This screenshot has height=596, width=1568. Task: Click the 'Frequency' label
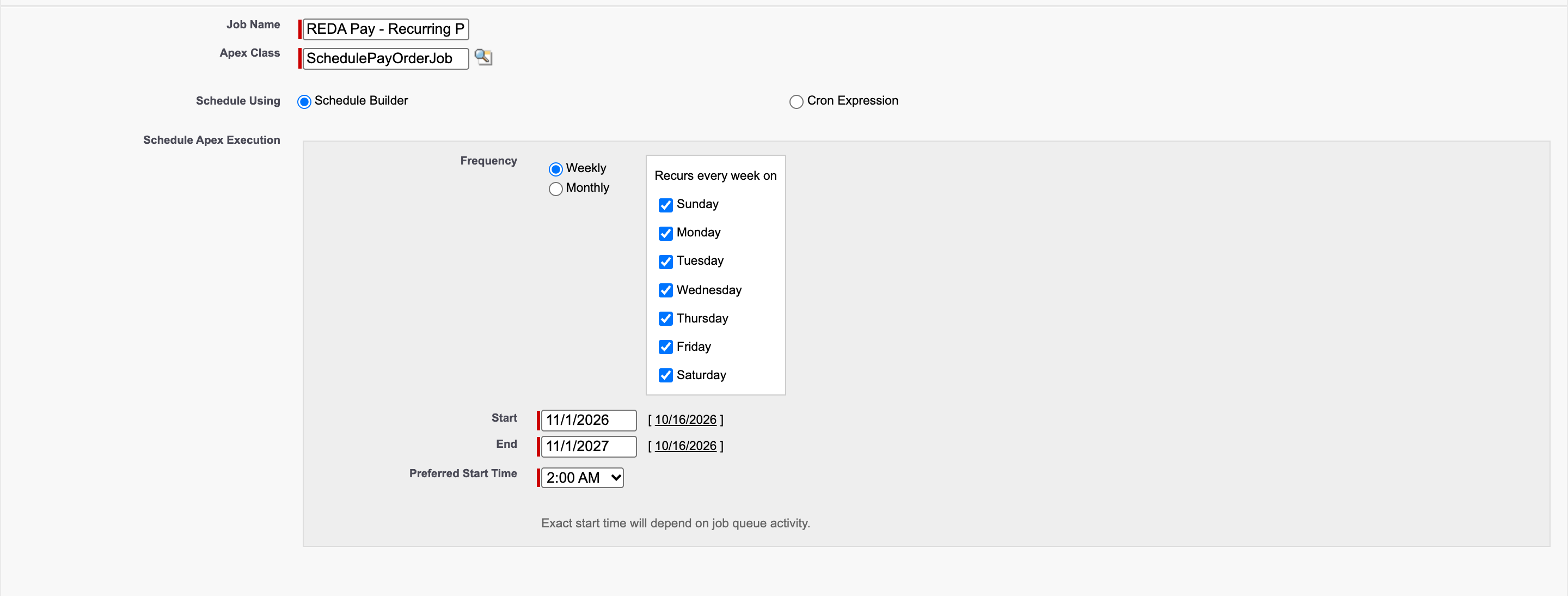488,161
